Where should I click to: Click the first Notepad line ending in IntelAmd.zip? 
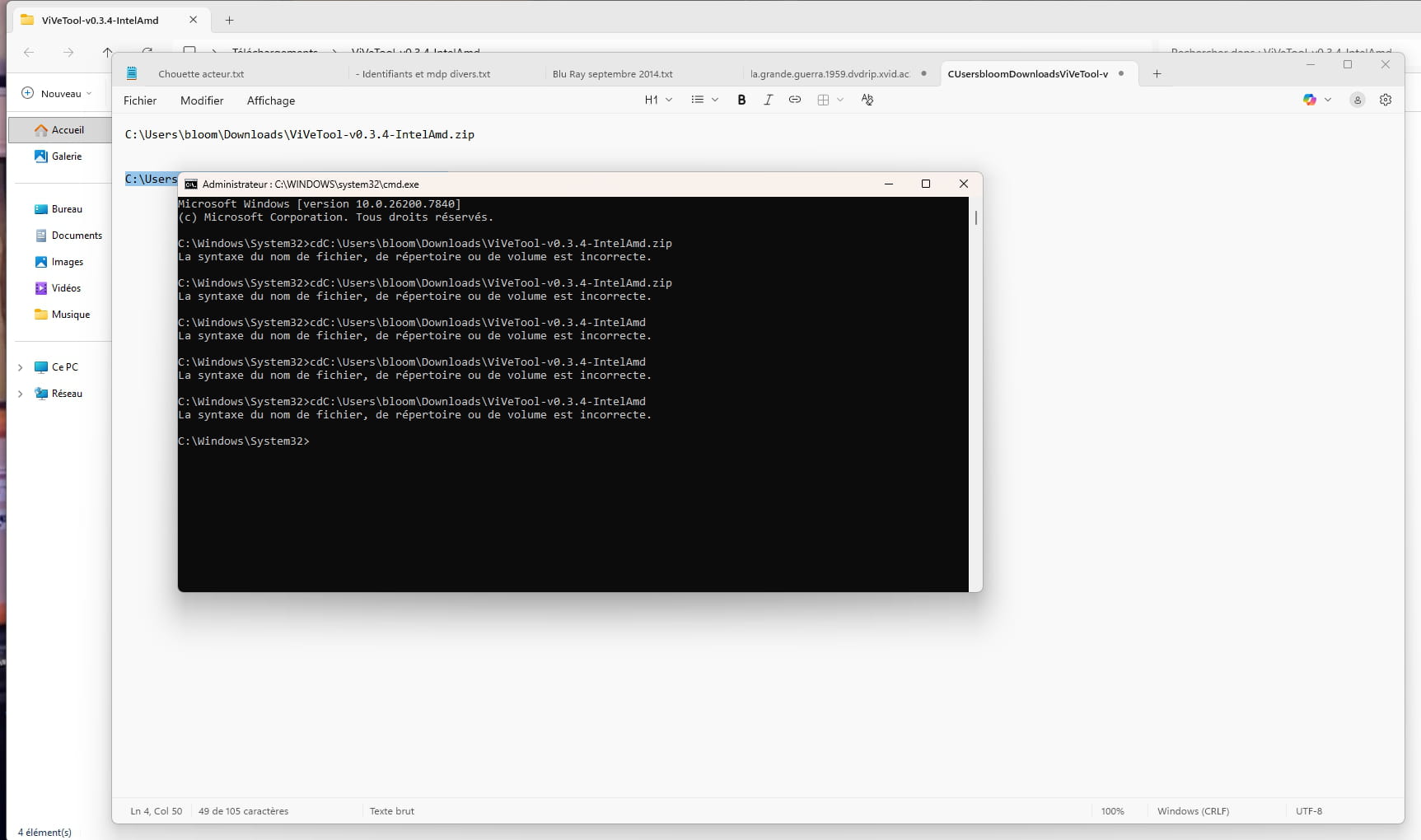[300, 134]
